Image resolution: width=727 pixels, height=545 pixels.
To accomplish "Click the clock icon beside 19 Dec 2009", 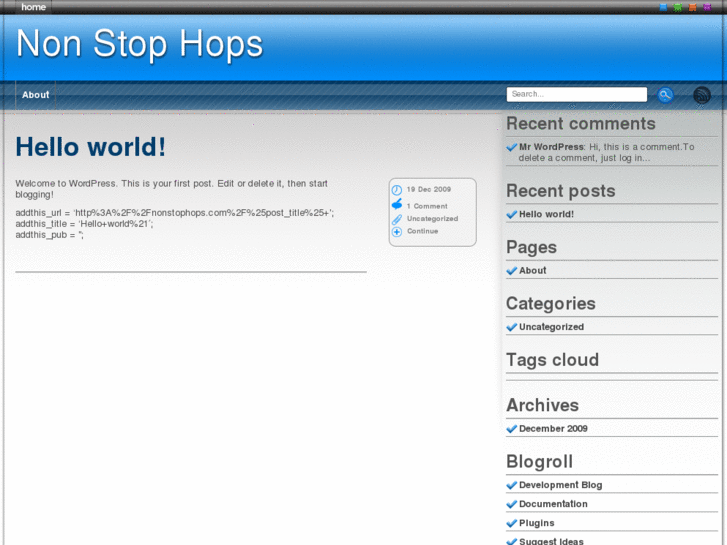I will click(x=397, y=190).
